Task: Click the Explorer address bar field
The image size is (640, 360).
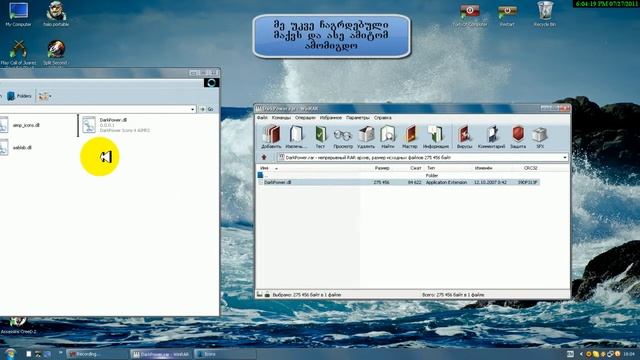Action: coord(96,109)
